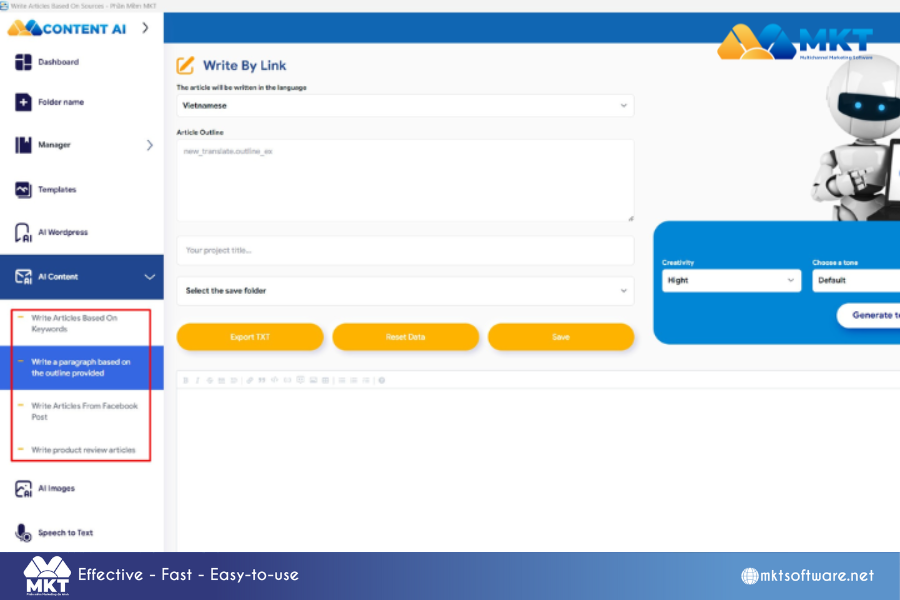Open the Folder name label
Viewport: 900px width, 600px height.
61,102
